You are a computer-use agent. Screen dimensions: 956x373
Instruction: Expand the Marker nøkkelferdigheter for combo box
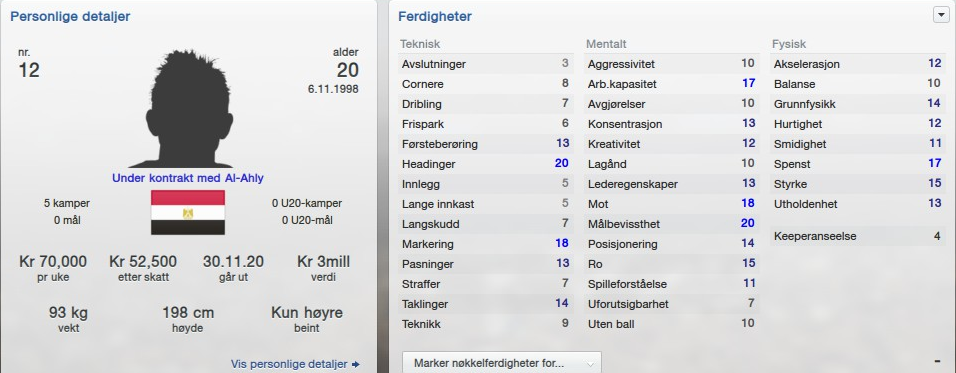pyautogui.click(x=502, y=363)
